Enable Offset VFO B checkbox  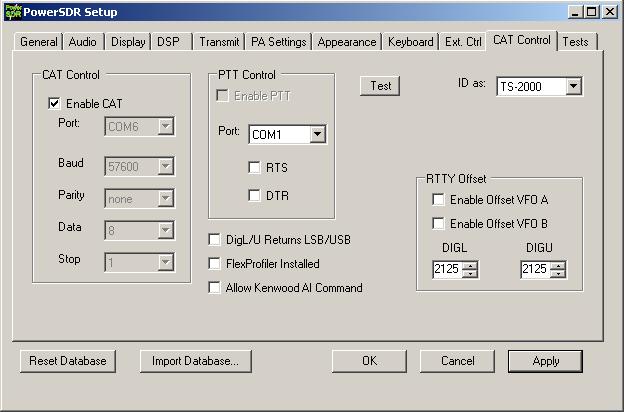[439, 223]
